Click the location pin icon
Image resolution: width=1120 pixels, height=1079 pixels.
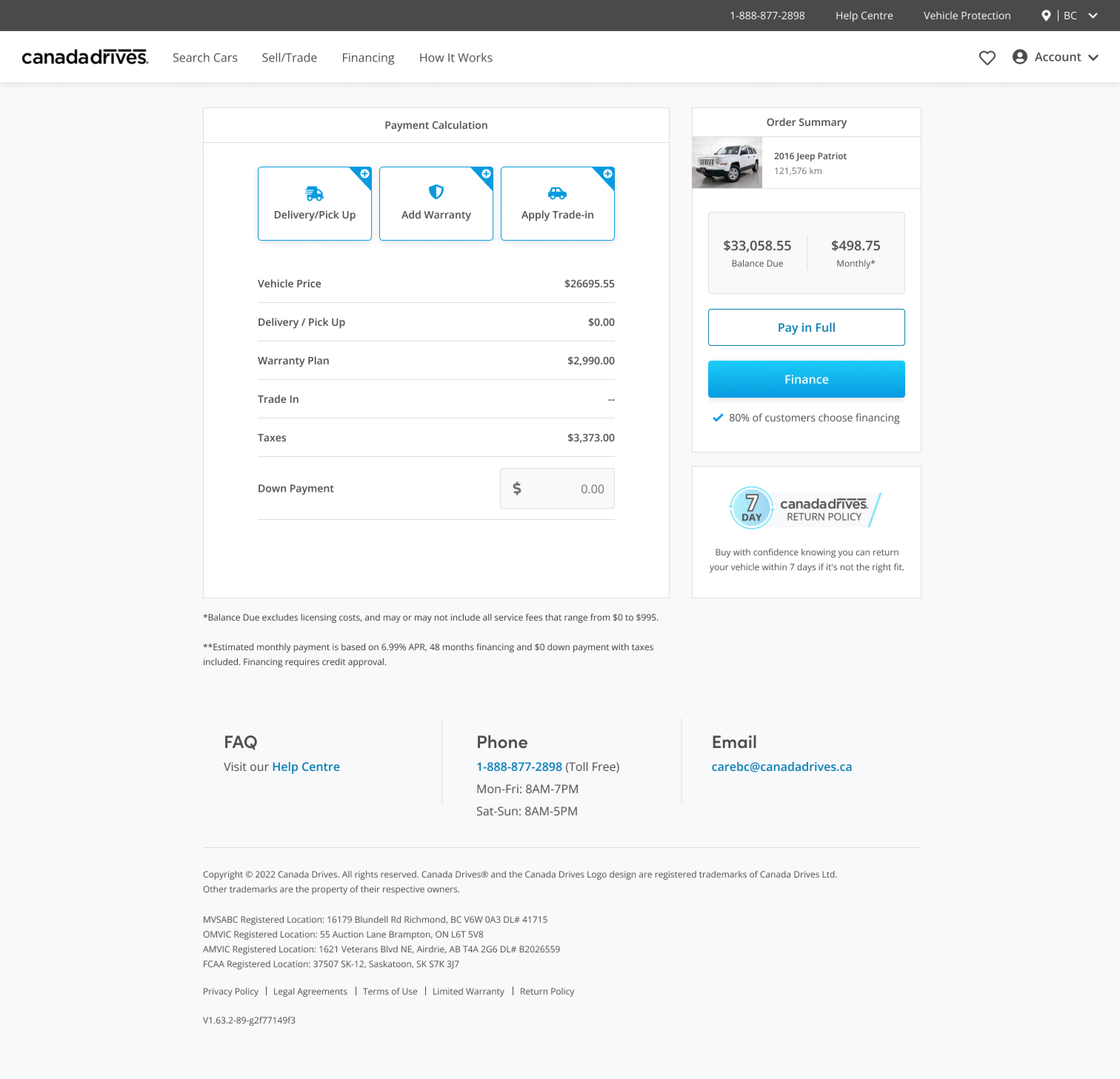pyautogui.click(x=1046, y=16)
